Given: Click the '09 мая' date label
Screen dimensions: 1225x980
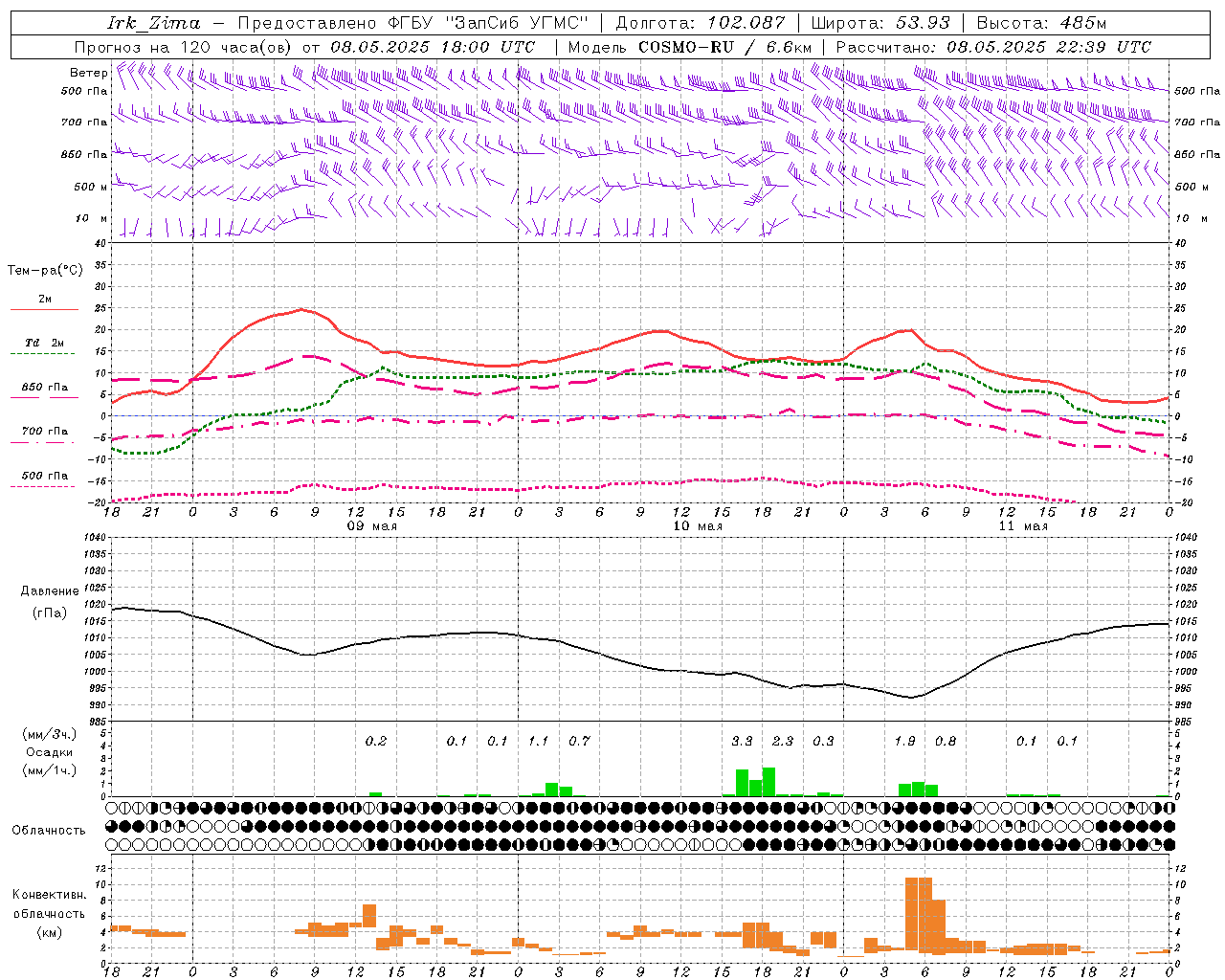Looking at the screenshot, I should [x=372, y=526].
